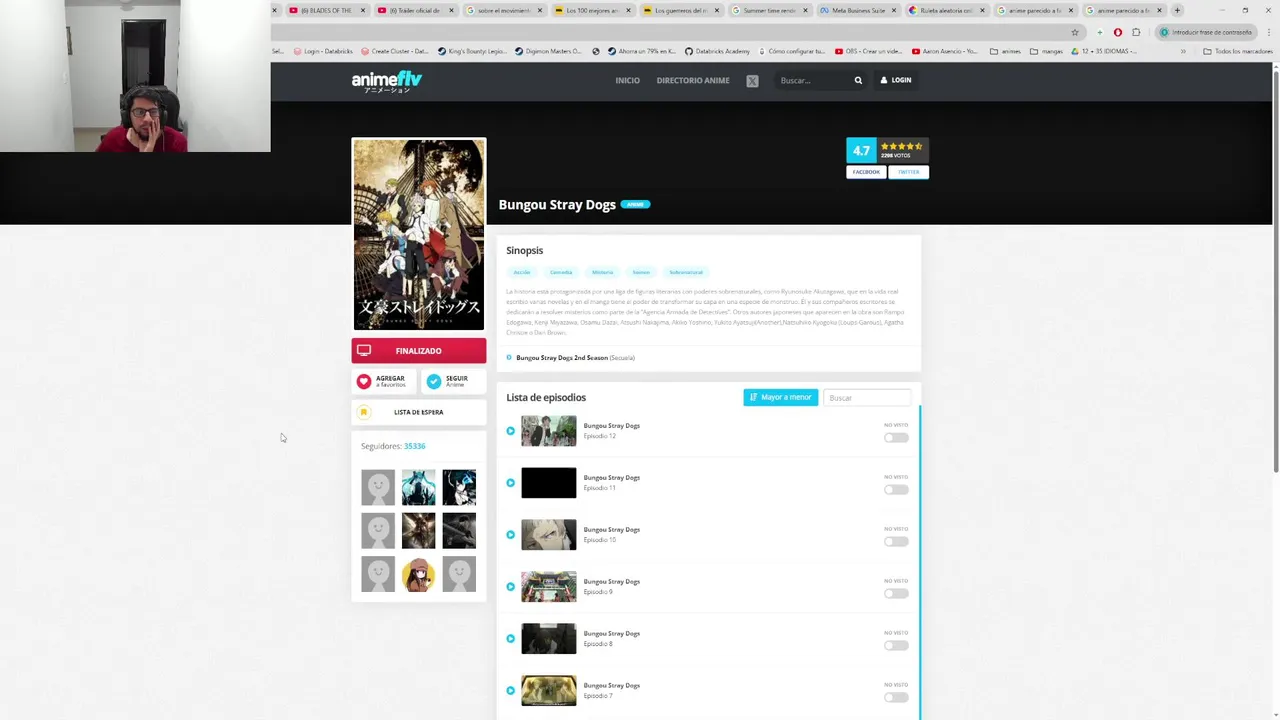Open the Comedia genre tag
This screenshot has height=720, width=1280.
pos(561,272)
